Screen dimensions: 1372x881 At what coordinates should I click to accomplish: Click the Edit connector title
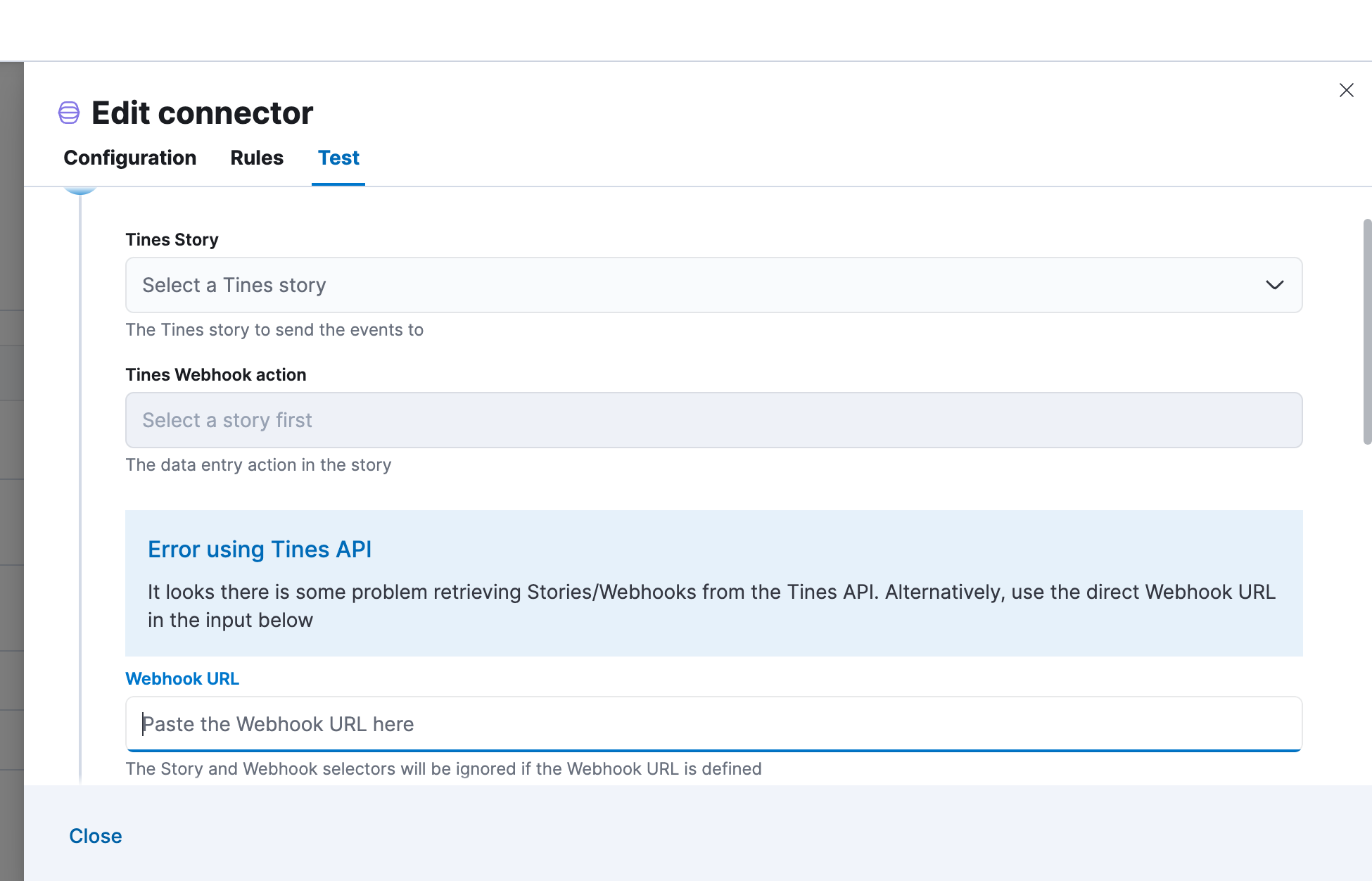[x=202, y=113]
